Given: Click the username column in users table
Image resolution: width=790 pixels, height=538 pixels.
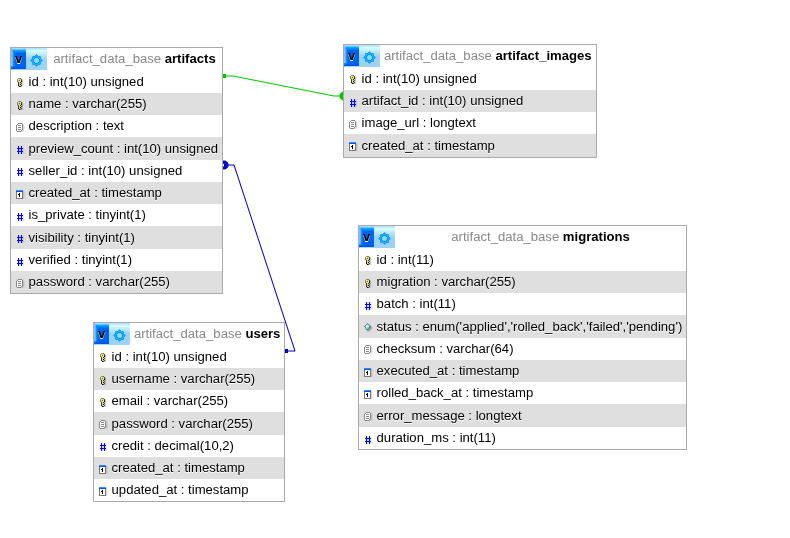Looking at the screenshot, I should click(x=183, y=379).
